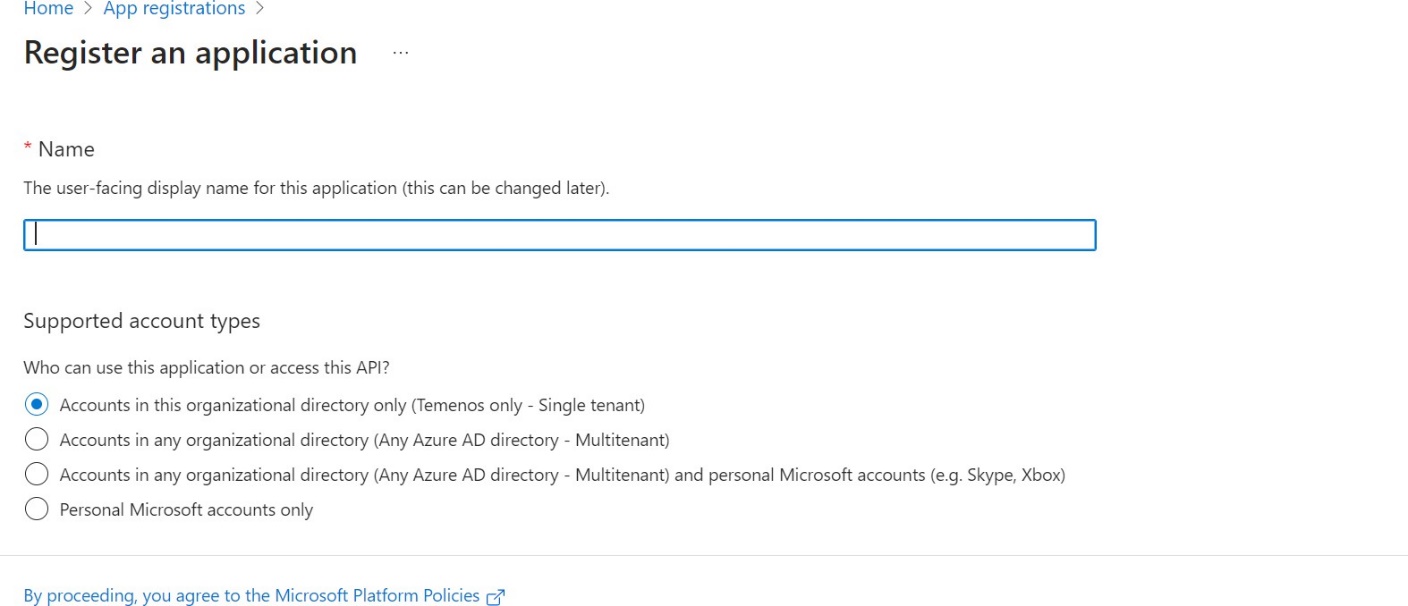Select the "Temenos only - Single tenant" radio button

36,406
